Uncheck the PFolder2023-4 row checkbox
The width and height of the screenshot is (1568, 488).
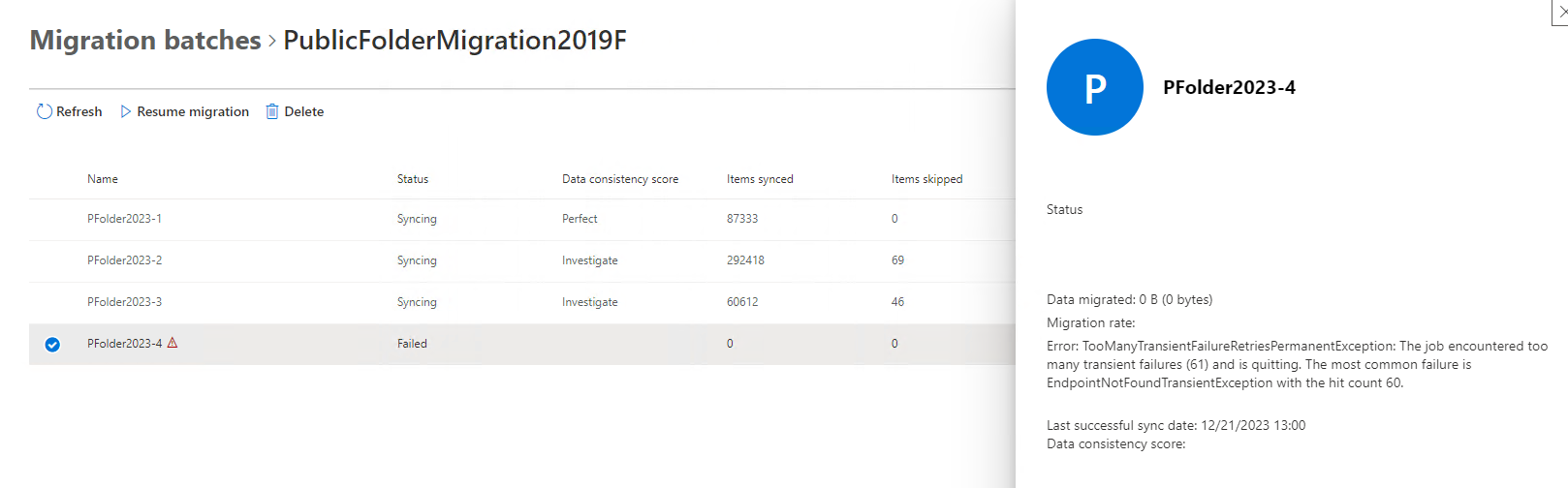[x=52, y=345]
